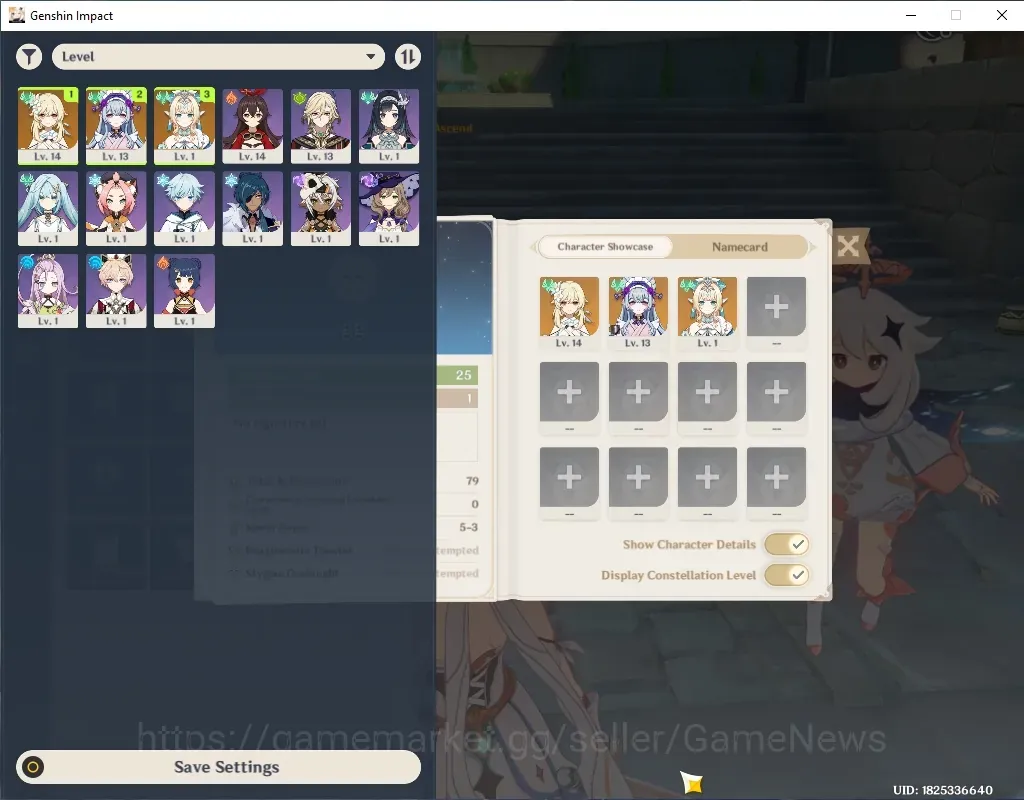Click the Lv. 1 showcase slot in panel
This screenshot has width=1024, height=800.
click(x=707, y=312)
